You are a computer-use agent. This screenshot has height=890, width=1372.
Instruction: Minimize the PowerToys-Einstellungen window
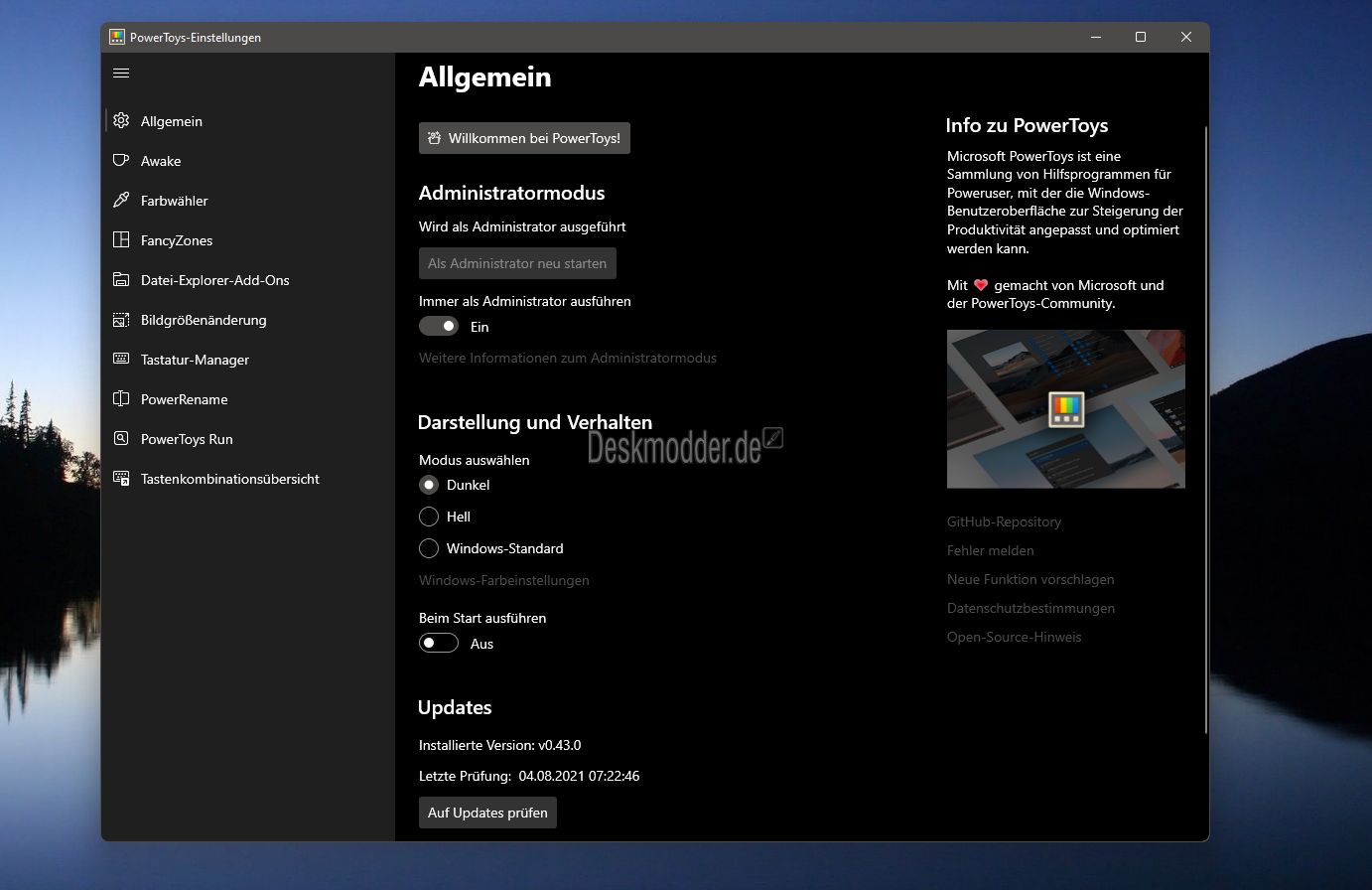1096,37
